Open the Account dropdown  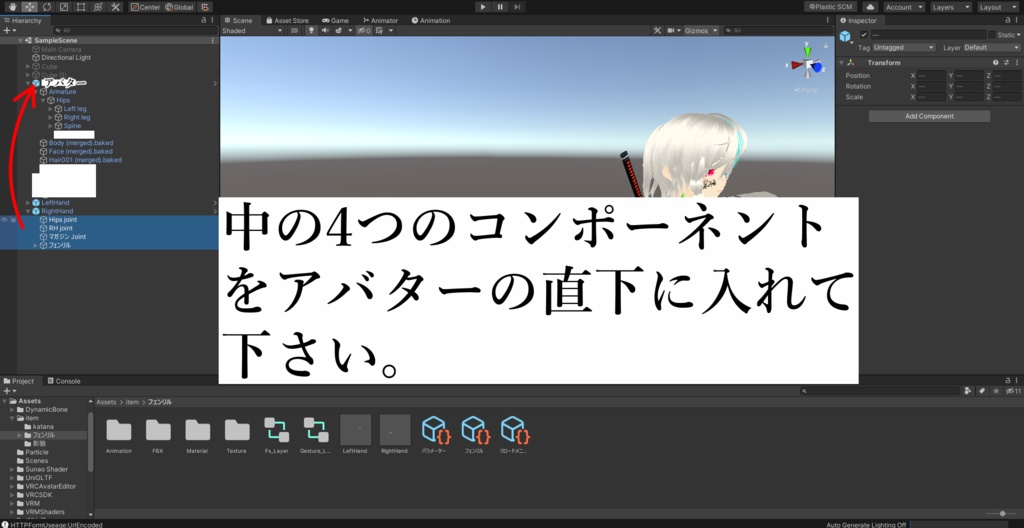(x=904, y=7)
